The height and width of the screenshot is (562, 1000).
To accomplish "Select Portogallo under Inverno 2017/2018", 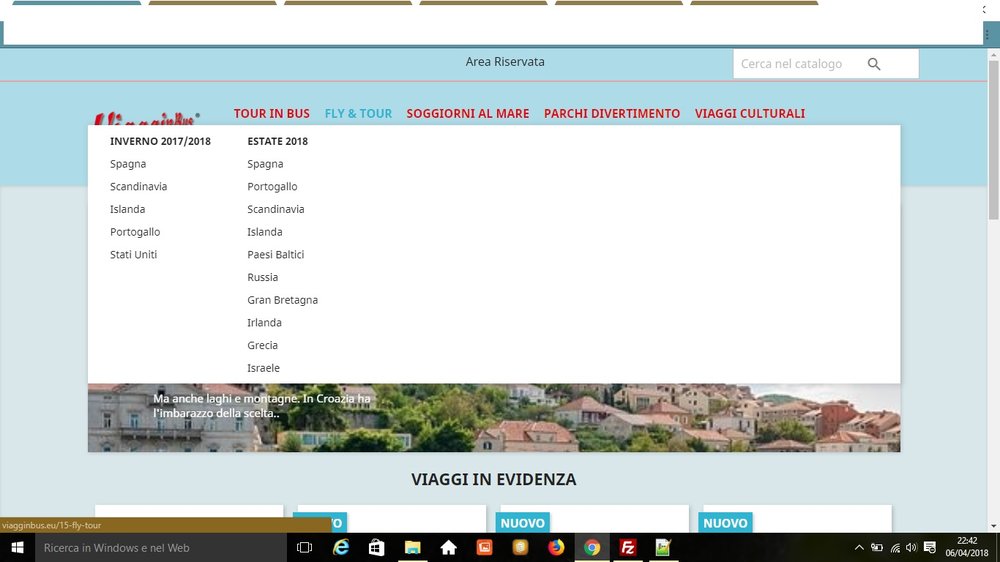I will (135, 232).
